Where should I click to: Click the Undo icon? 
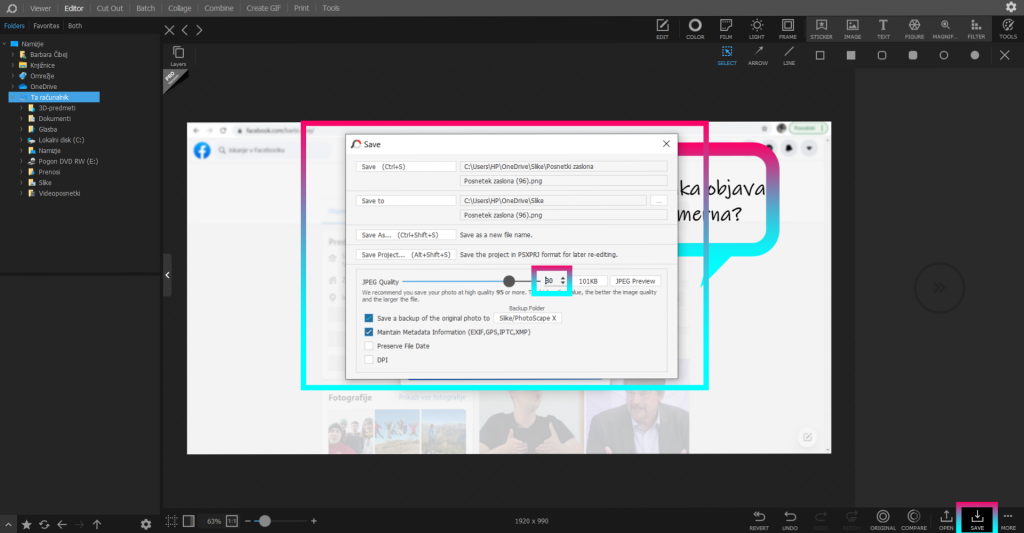point(790,520)
